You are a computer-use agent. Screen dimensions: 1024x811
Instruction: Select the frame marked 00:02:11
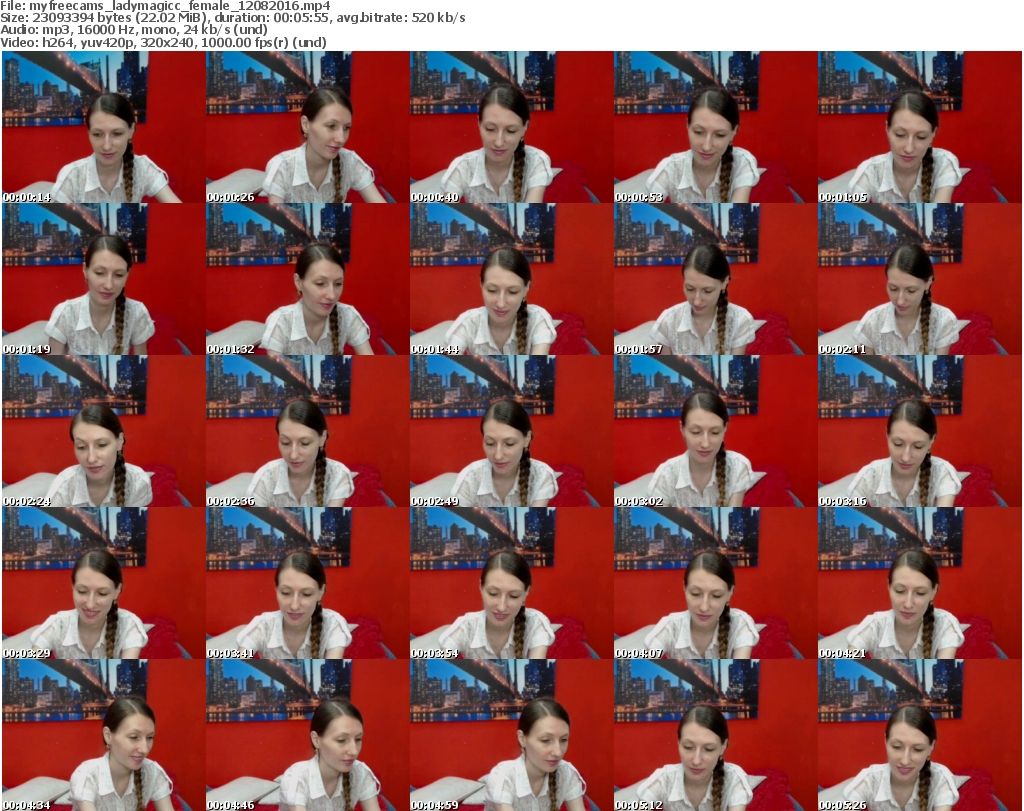click(920, 279)
